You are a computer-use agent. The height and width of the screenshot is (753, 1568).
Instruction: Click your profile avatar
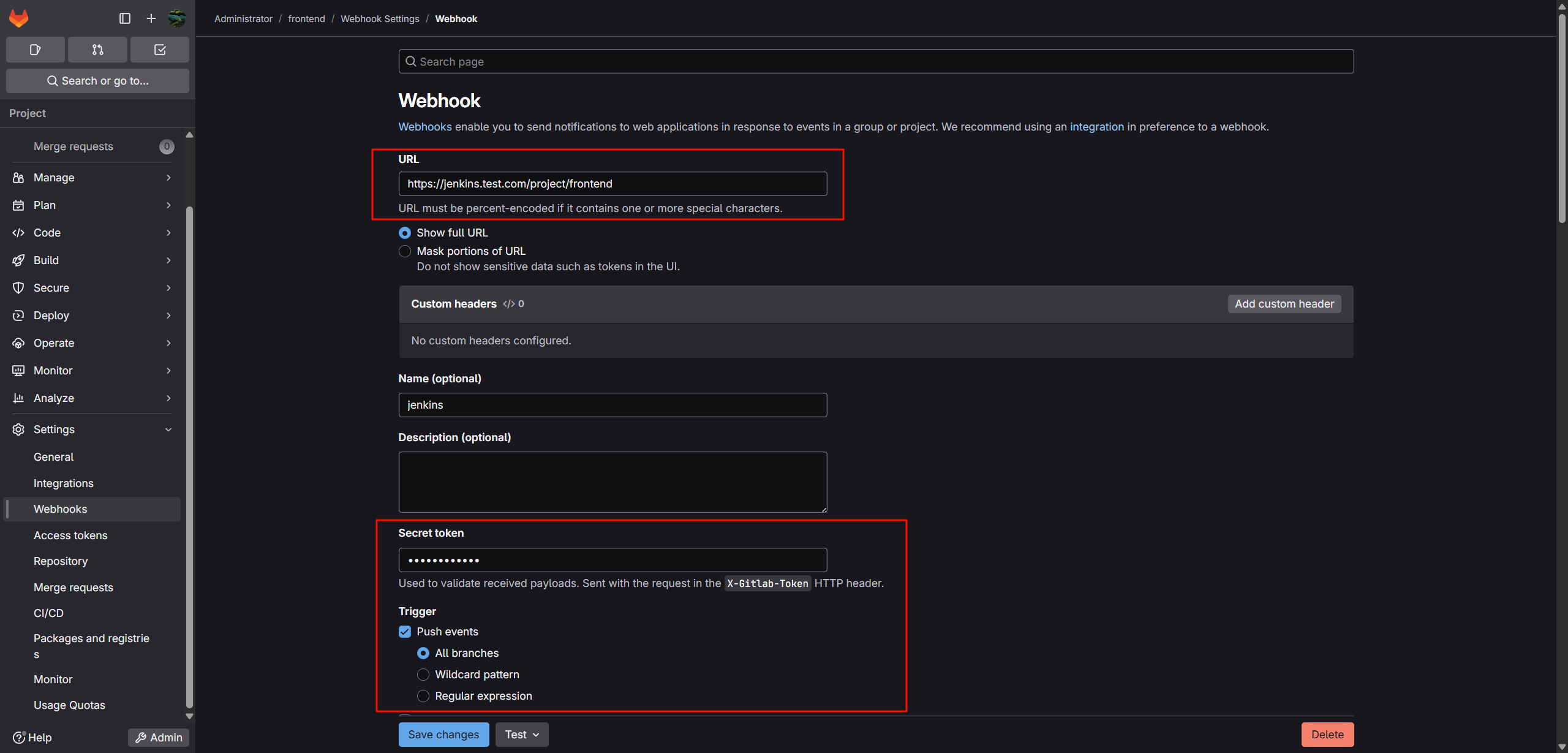pos(177,18)
